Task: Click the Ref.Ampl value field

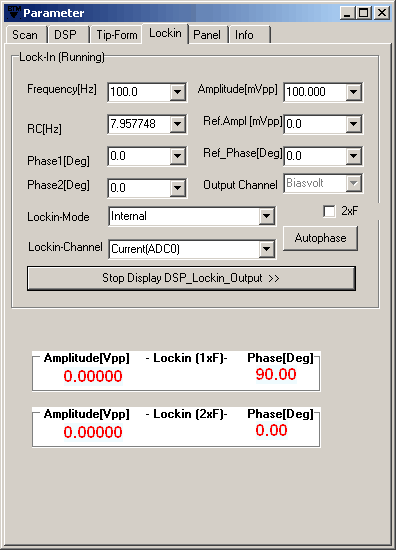Action: pyautogui.click(x=316, y=124)
